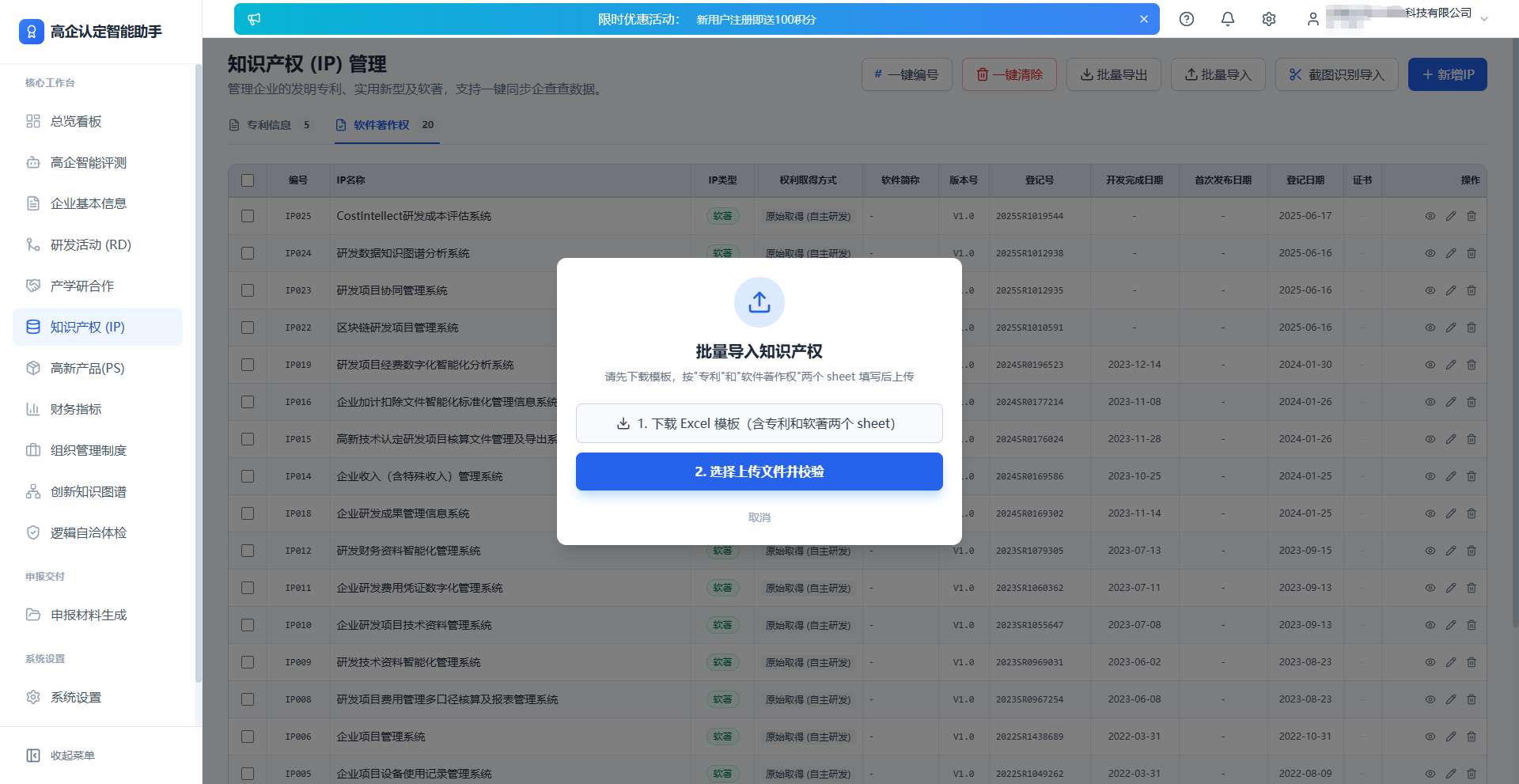
Task: Open 高企智能评测 in the sidebar
Action: [x=97, y=162]
